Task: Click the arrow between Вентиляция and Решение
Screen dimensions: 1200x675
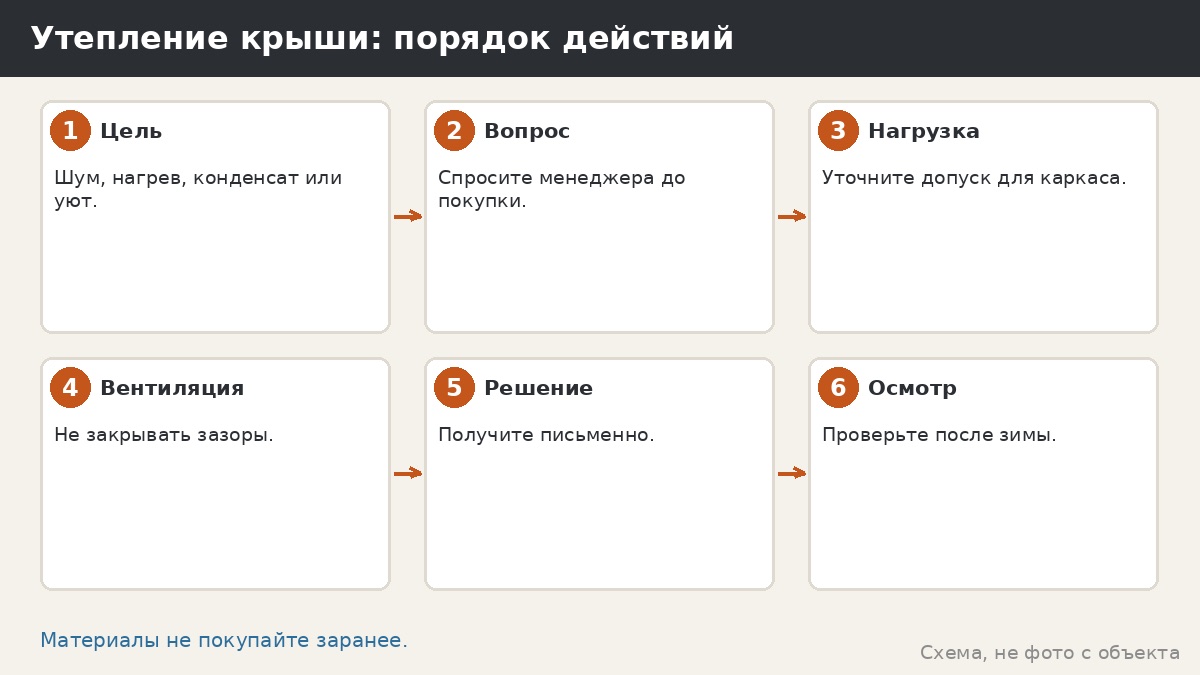Action: (x=408, y=473)
